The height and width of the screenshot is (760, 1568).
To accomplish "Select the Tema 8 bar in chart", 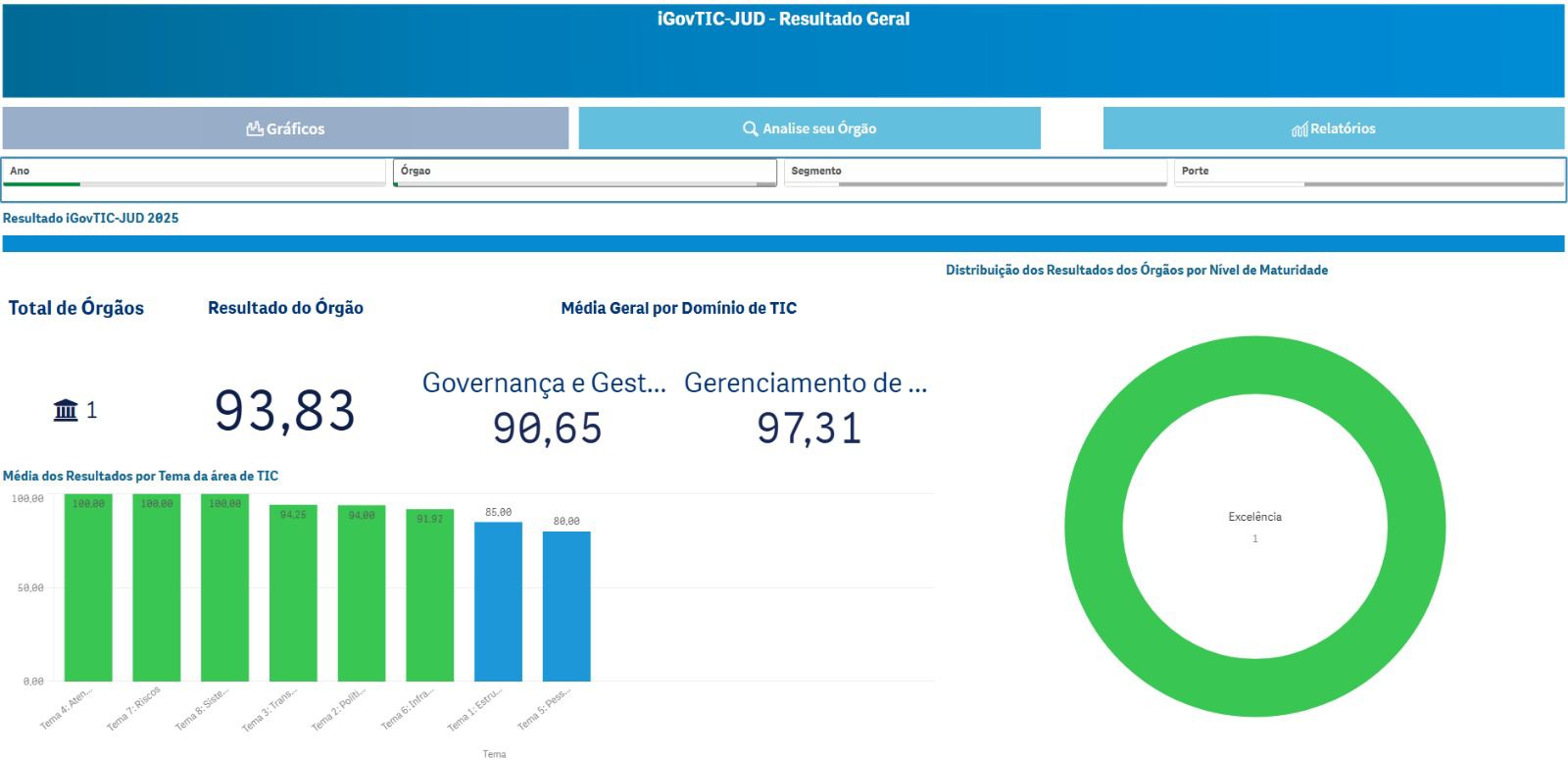I will [224, 587].
